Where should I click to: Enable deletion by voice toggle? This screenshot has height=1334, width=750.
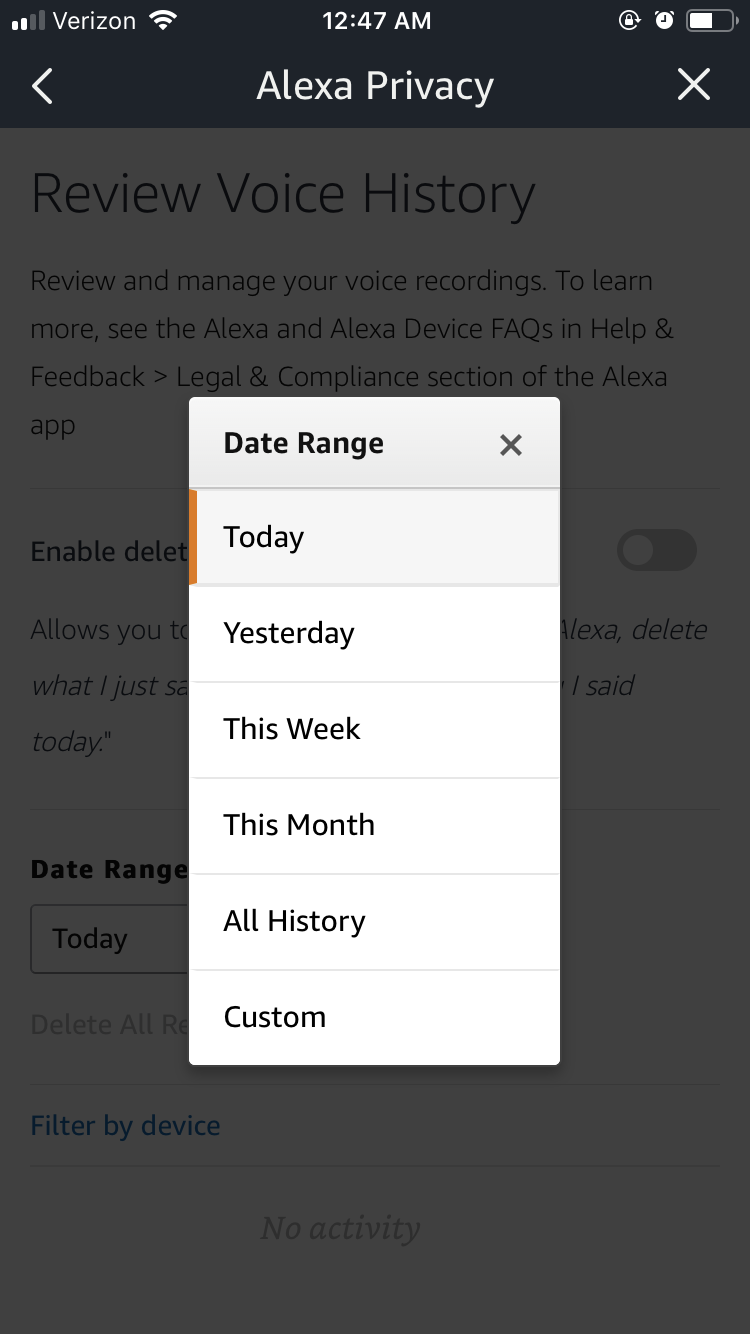657,550
